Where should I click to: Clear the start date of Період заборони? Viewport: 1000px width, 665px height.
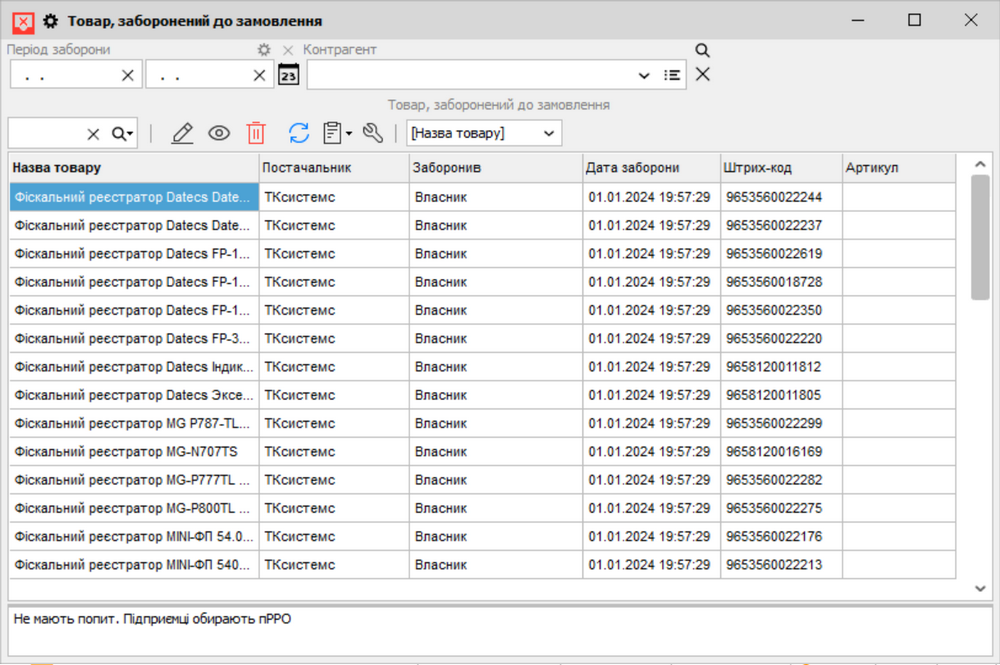pyautogui.click(x=128, y=75)
